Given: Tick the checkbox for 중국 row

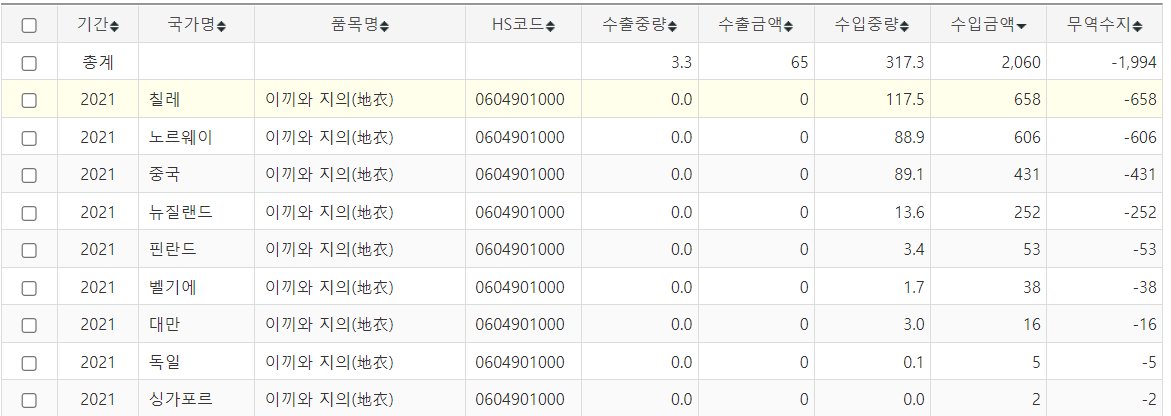Looking at the screenshot, I should pos(29,175).
